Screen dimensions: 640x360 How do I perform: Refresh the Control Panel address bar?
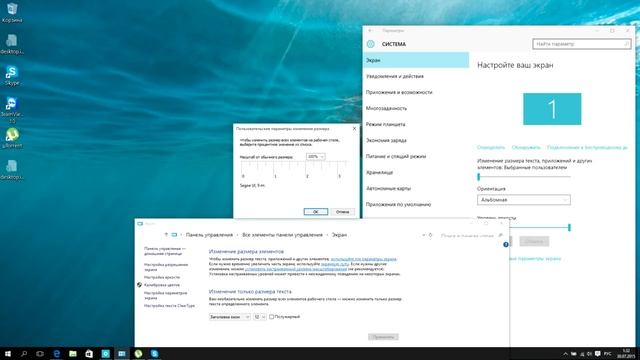(430, 235)
